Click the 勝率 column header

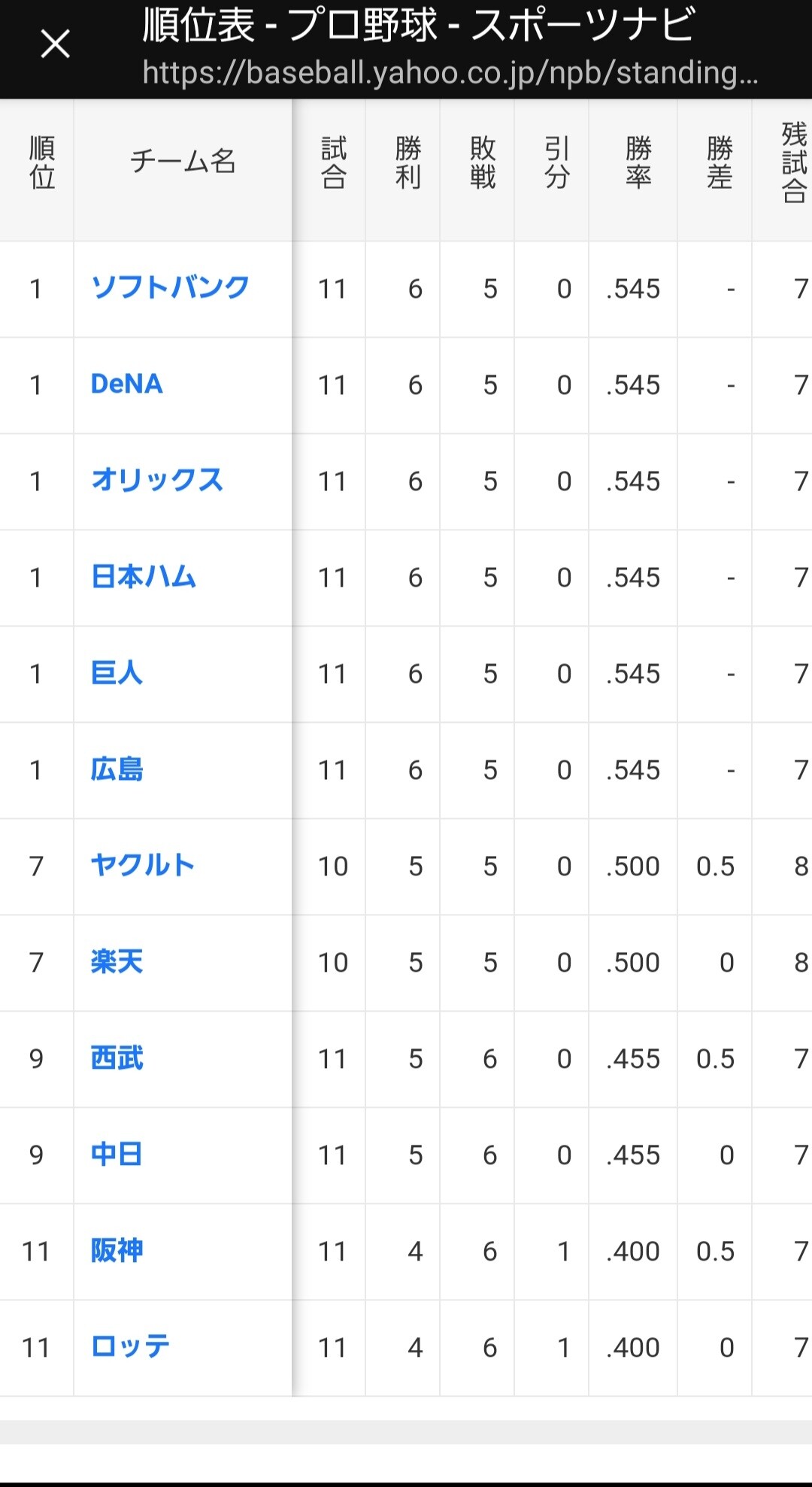click(638, 162)
